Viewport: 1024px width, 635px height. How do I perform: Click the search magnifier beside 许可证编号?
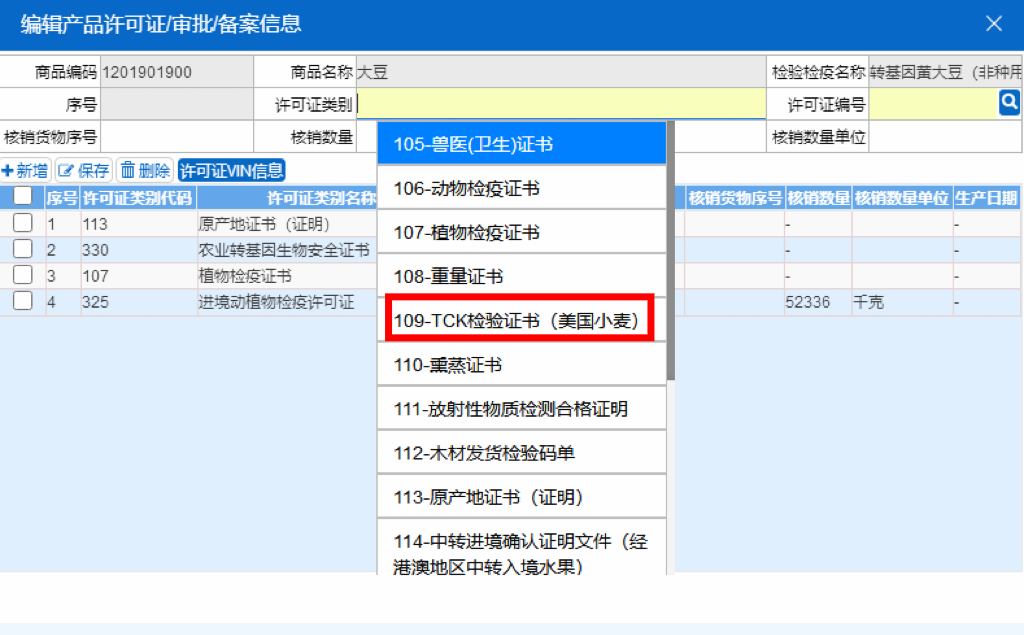1009,101
